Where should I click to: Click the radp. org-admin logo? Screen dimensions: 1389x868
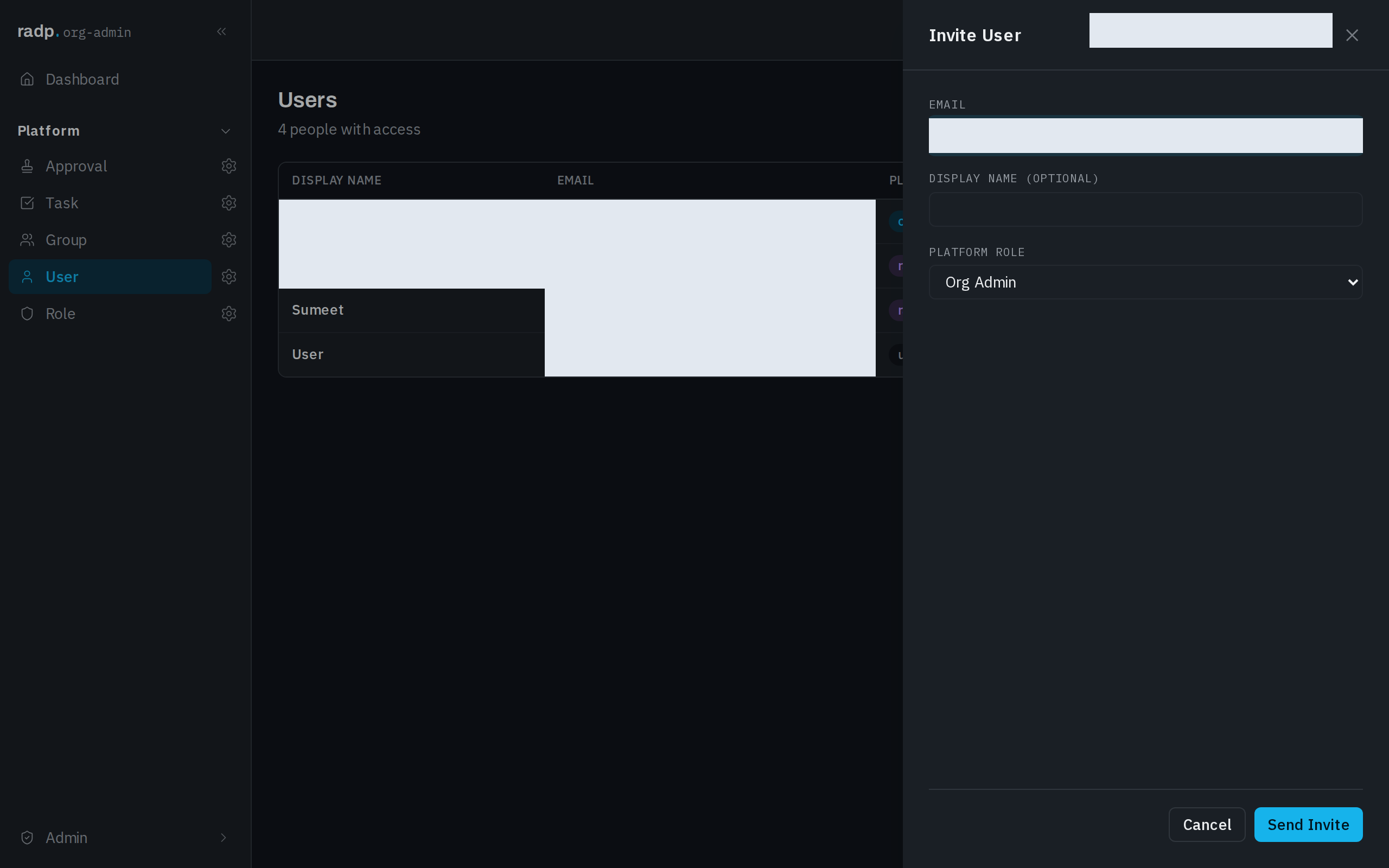pyautogui.click(x=74, y=31)
